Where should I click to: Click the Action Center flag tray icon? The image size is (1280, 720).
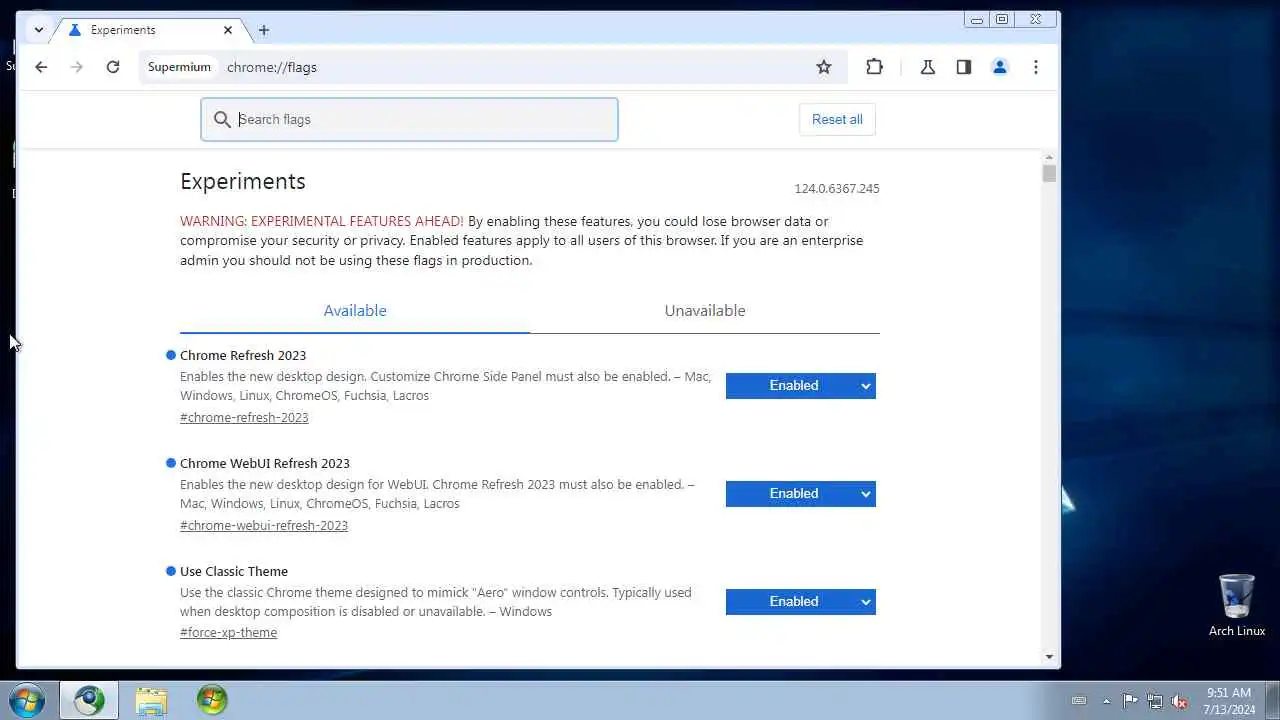tap(1130, 701)
